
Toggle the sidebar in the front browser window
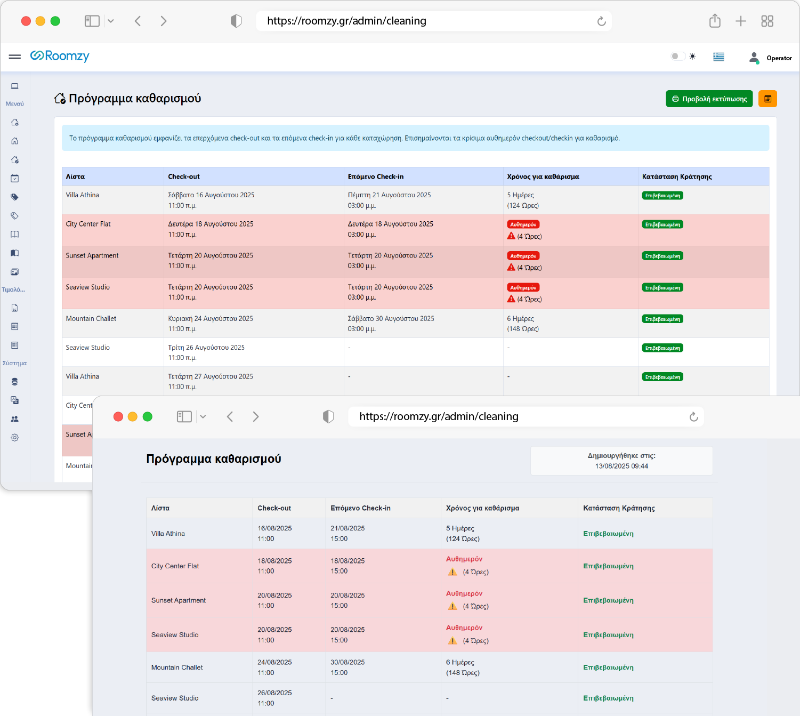184,416
